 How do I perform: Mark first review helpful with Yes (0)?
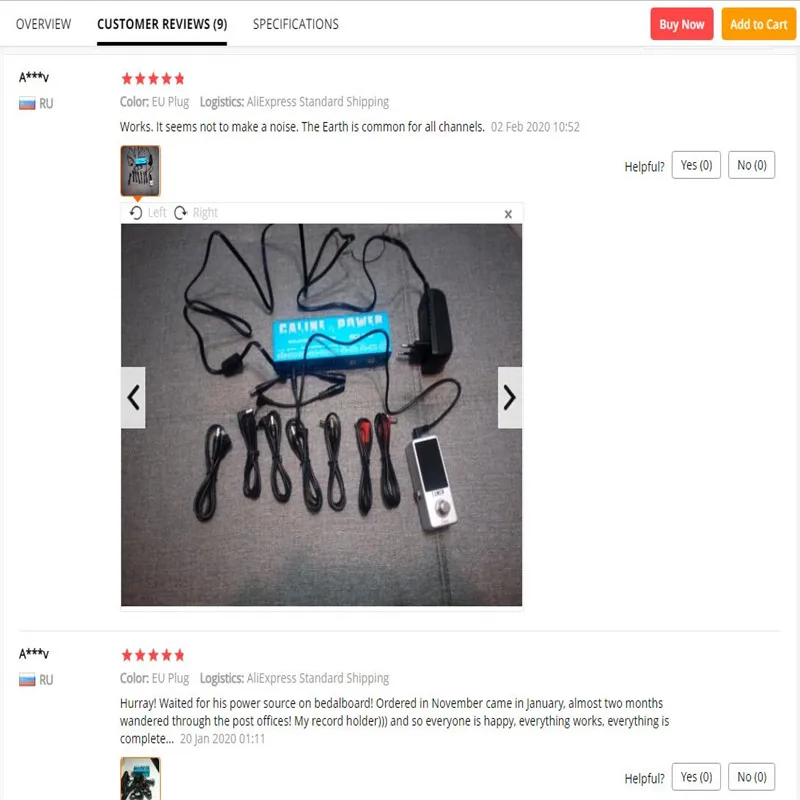(x=696, y=165)
